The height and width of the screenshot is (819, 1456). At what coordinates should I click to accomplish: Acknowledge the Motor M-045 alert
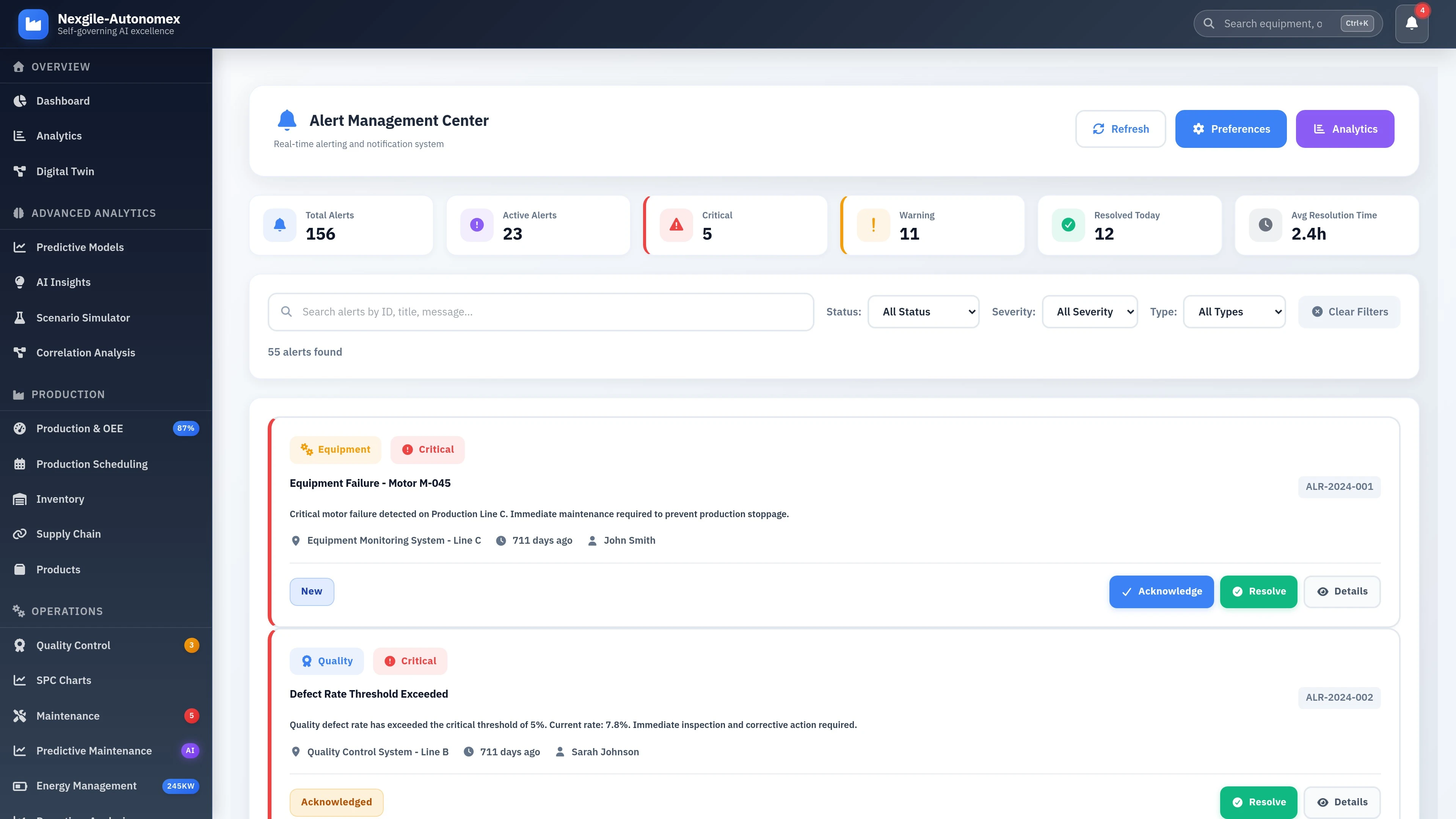pos(1161,591)
